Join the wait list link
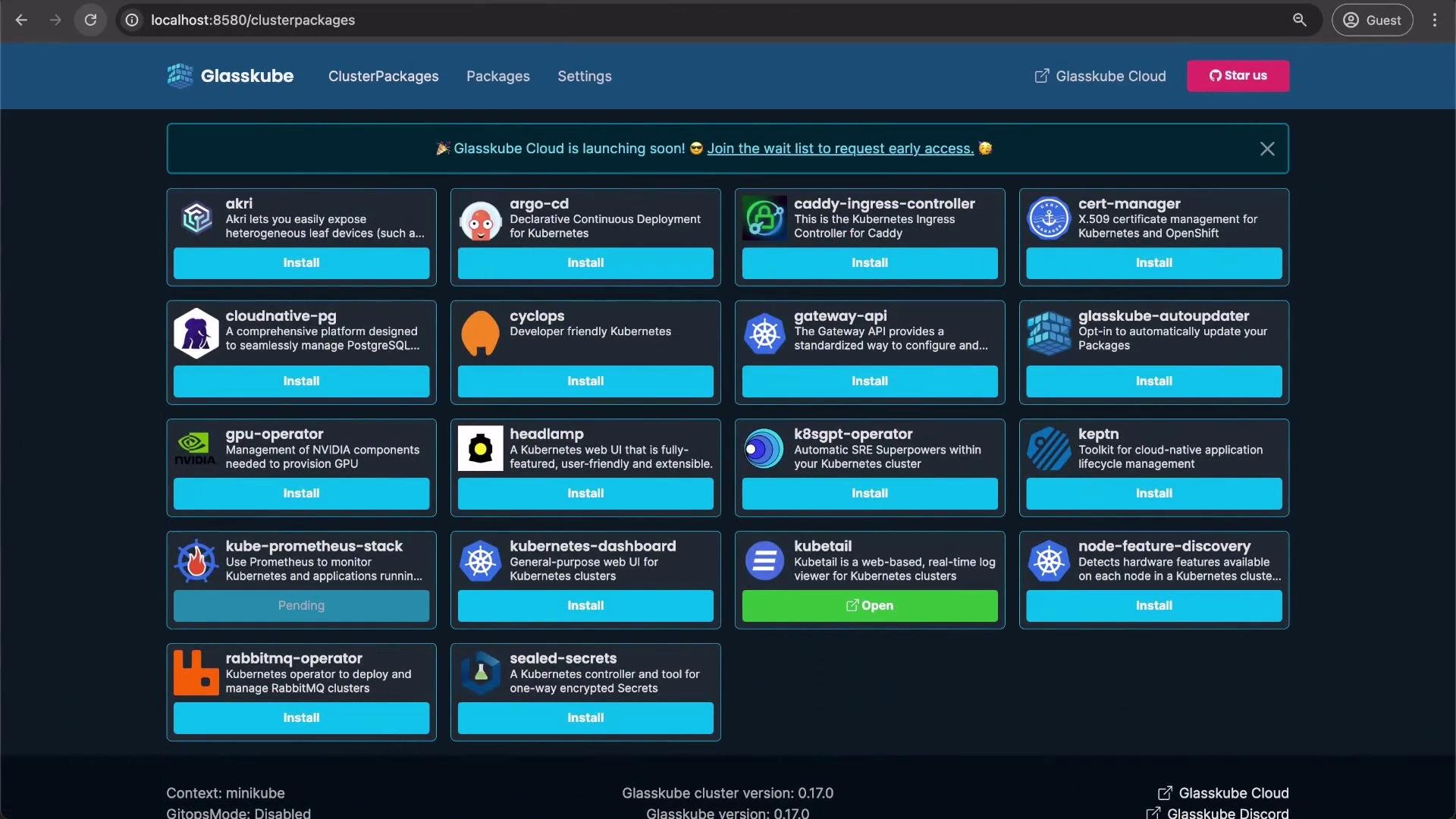This screenshot has height=819, width=1456. click(x=840, y=149)
